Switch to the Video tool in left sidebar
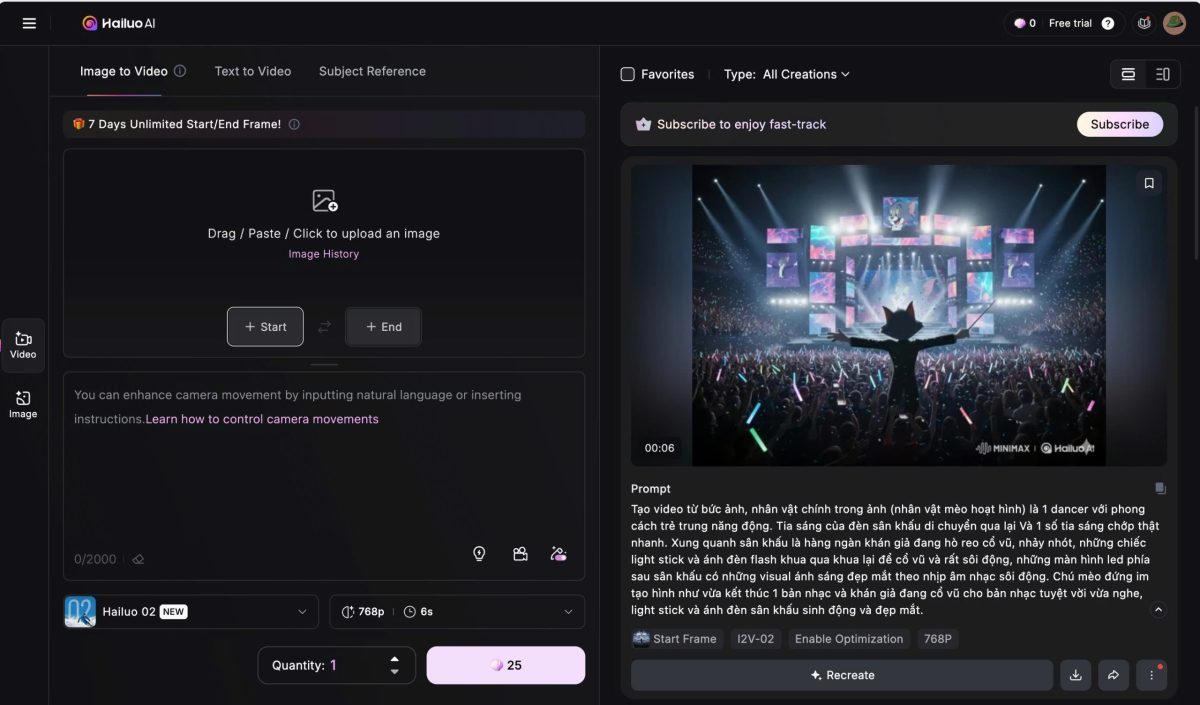This screenshot has height=705, width=1200. [x=22, y=345]
